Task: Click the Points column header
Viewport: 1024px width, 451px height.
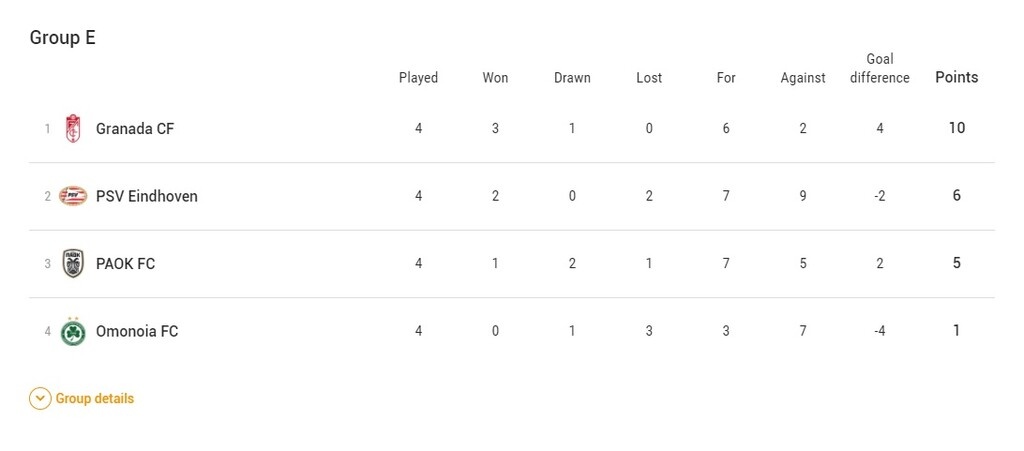Action: point(956,77)
